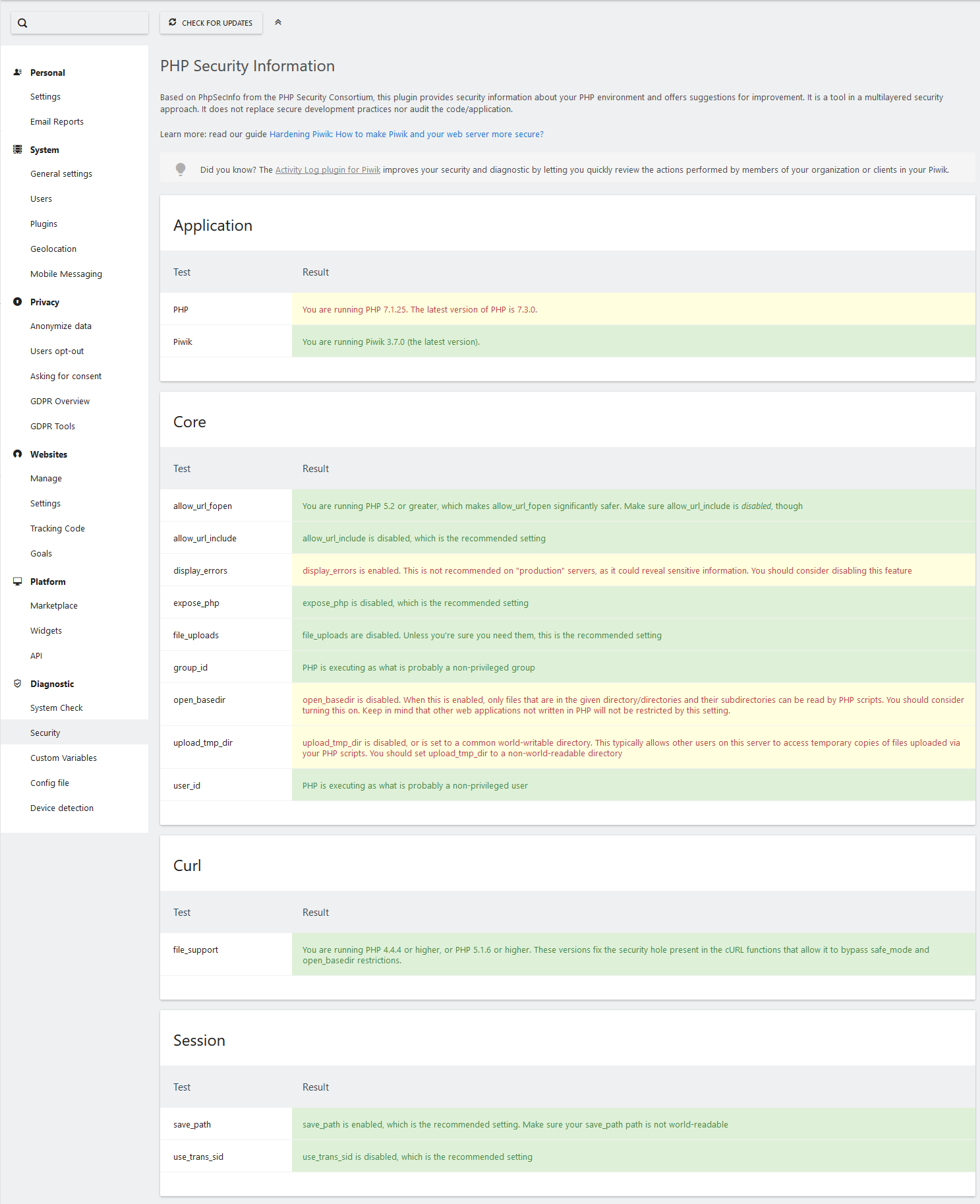Select the Marketplace menu item
This screenshot has height=1204, width=980.
pyautogui.click(x=54, y=606)
